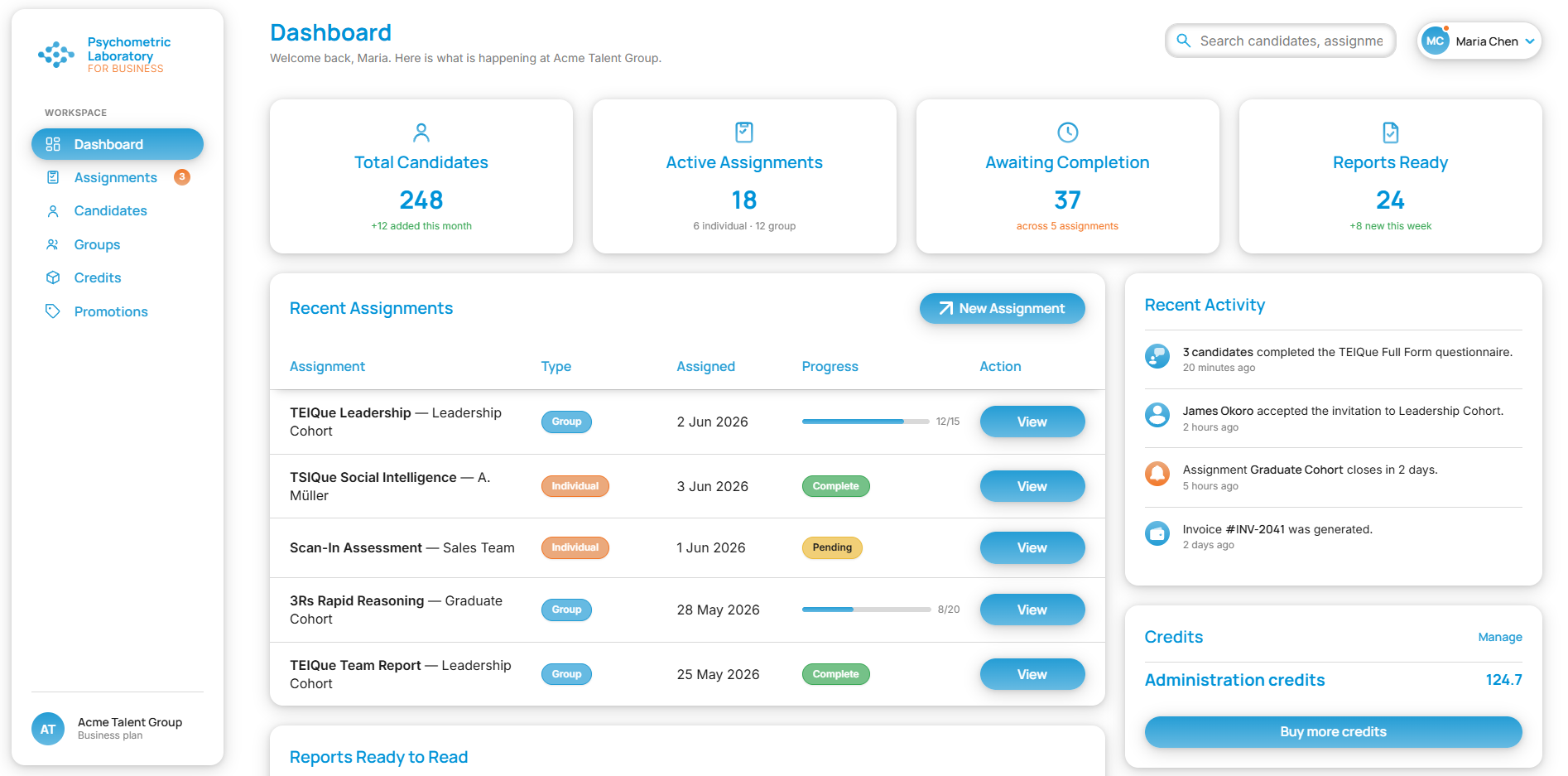This screenshot has height=776, width=1568.
Task: Click Acme Talent Group Business plan text
Action: (x=130, y=729)
